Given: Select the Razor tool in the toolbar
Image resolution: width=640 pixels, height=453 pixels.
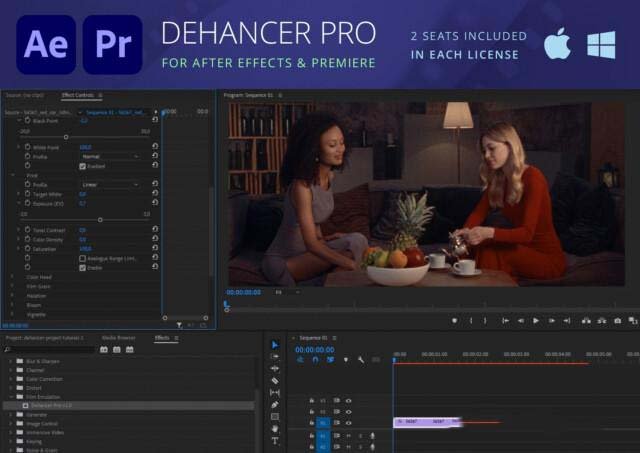Looking at the screenshot, I should pos(275,381).
